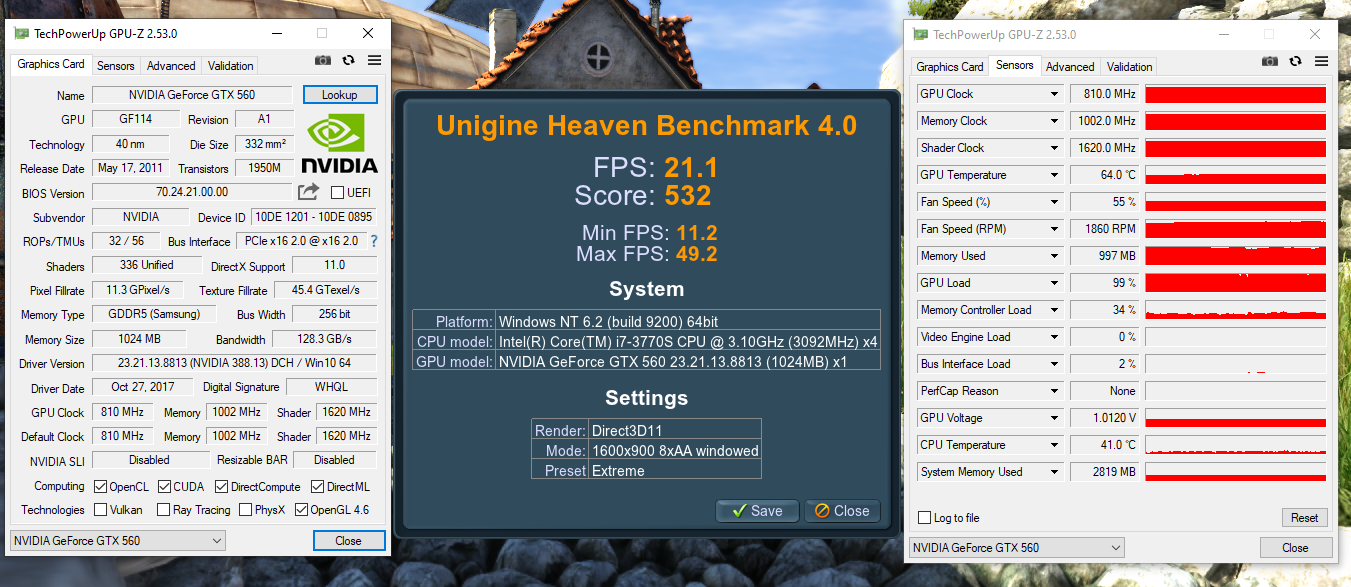Switch to Advanced tab in left GPU-Z window
This screenshot has width=1351, height=587.
[171, 66]
